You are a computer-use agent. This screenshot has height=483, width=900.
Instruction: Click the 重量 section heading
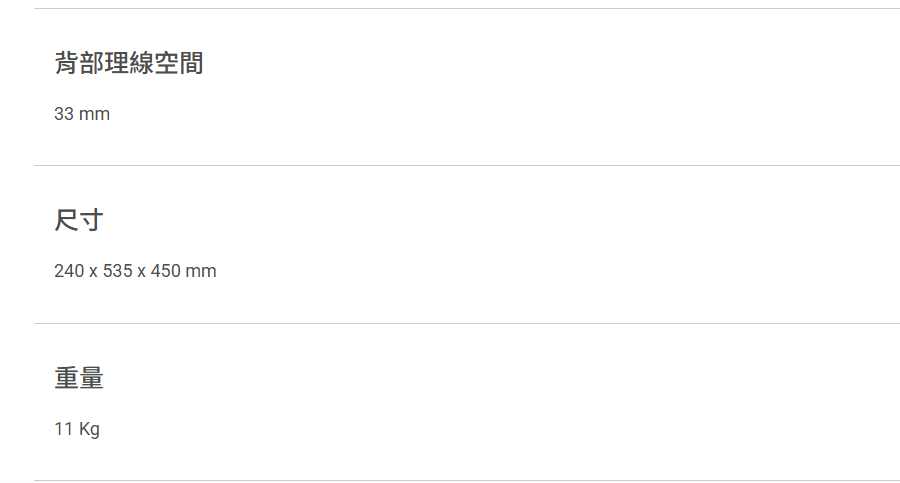click(79, 378)
